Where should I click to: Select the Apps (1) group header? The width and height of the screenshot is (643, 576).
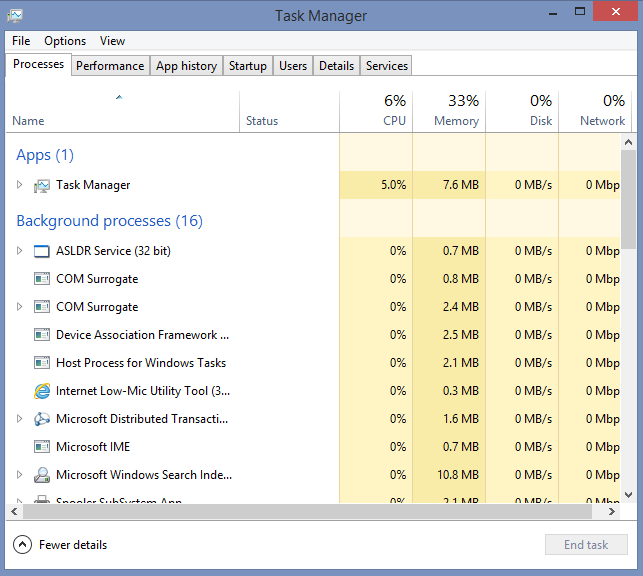45,155
